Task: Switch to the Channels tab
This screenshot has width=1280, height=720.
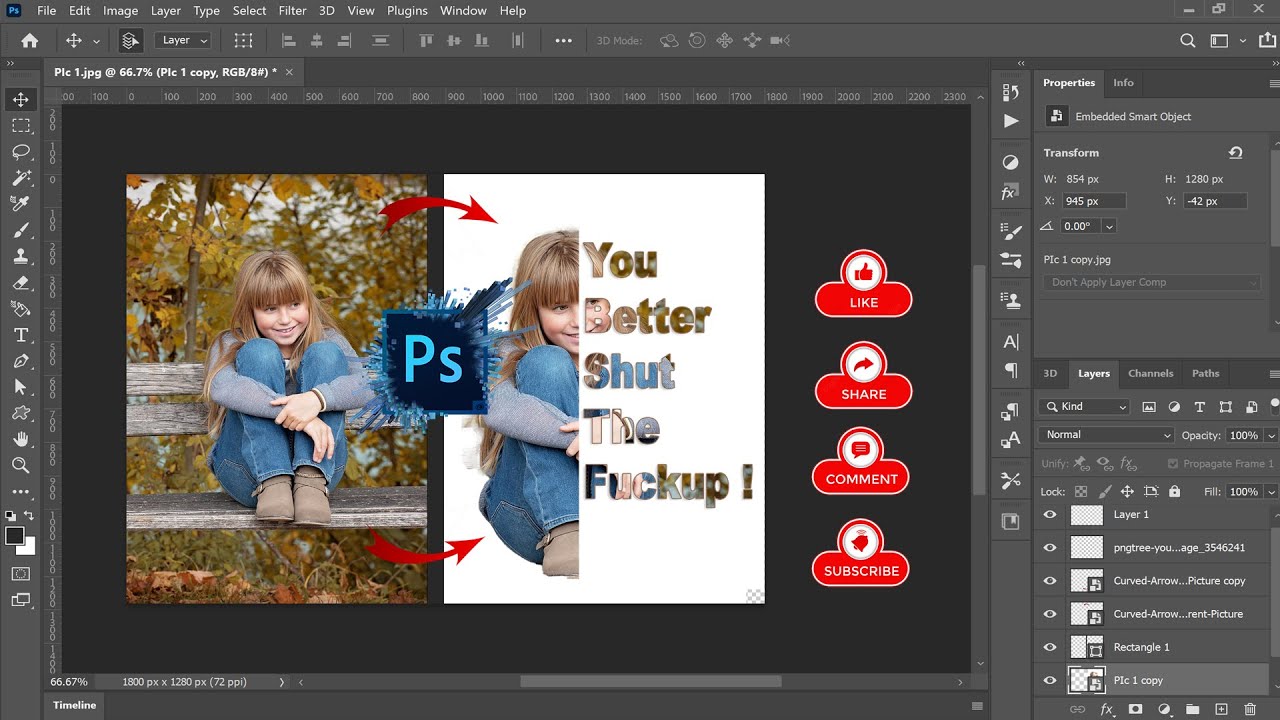Action: pyautogui.click(x=1150, y=374)
